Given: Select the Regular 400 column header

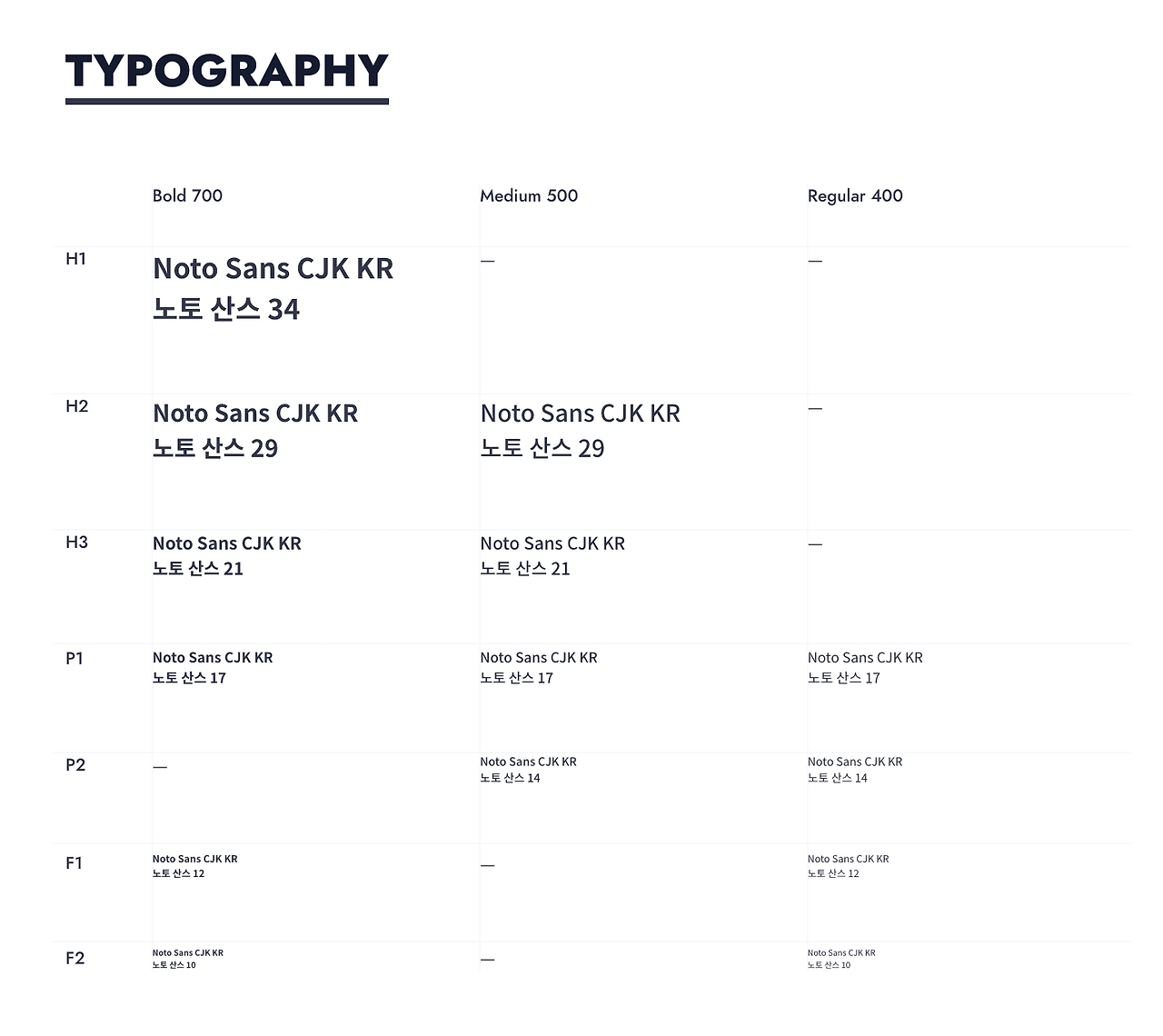Looking at the screenshot, I should 855,195.
